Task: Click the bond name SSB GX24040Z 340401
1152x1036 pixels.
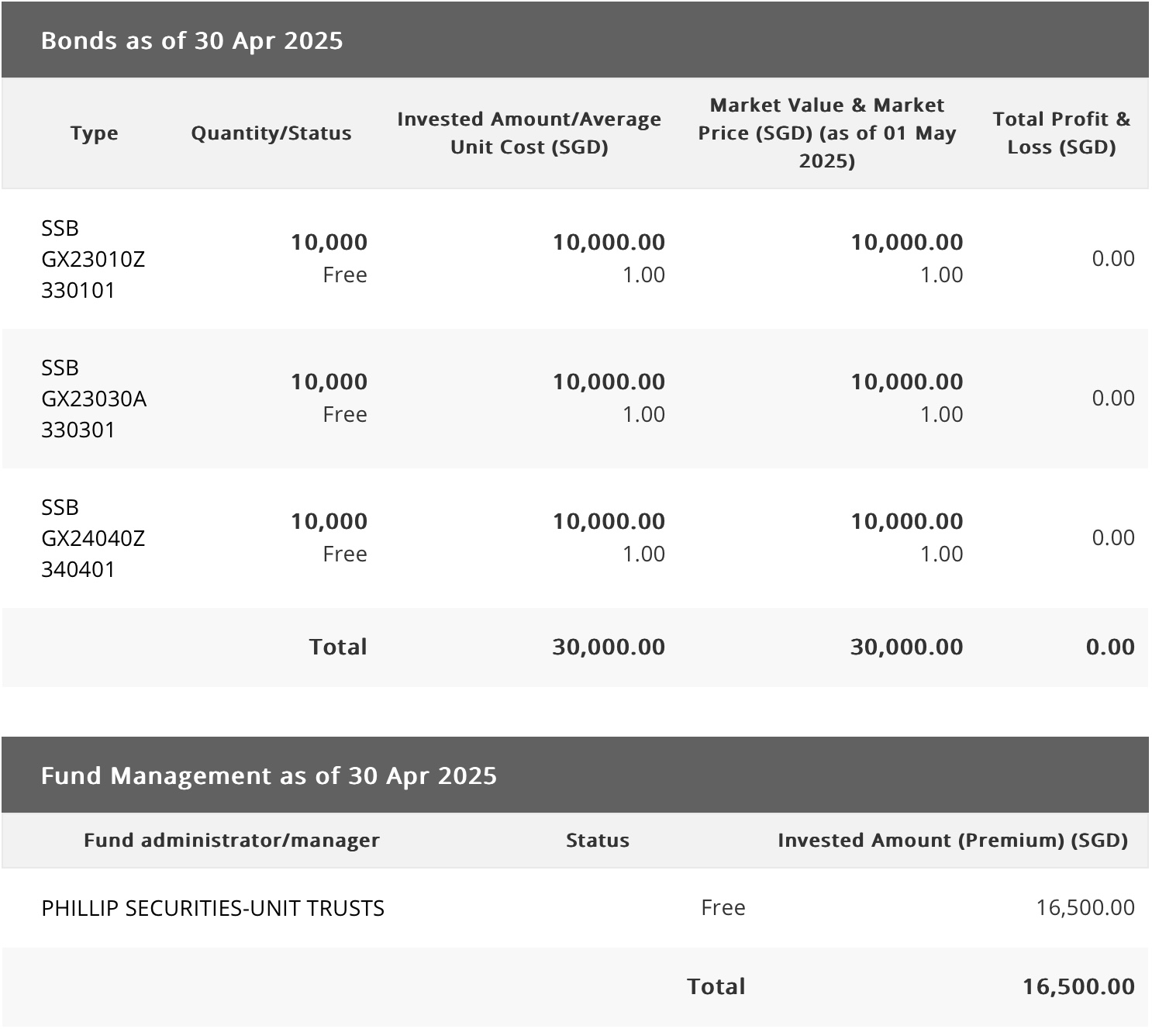Action: (x=93, y=538)
